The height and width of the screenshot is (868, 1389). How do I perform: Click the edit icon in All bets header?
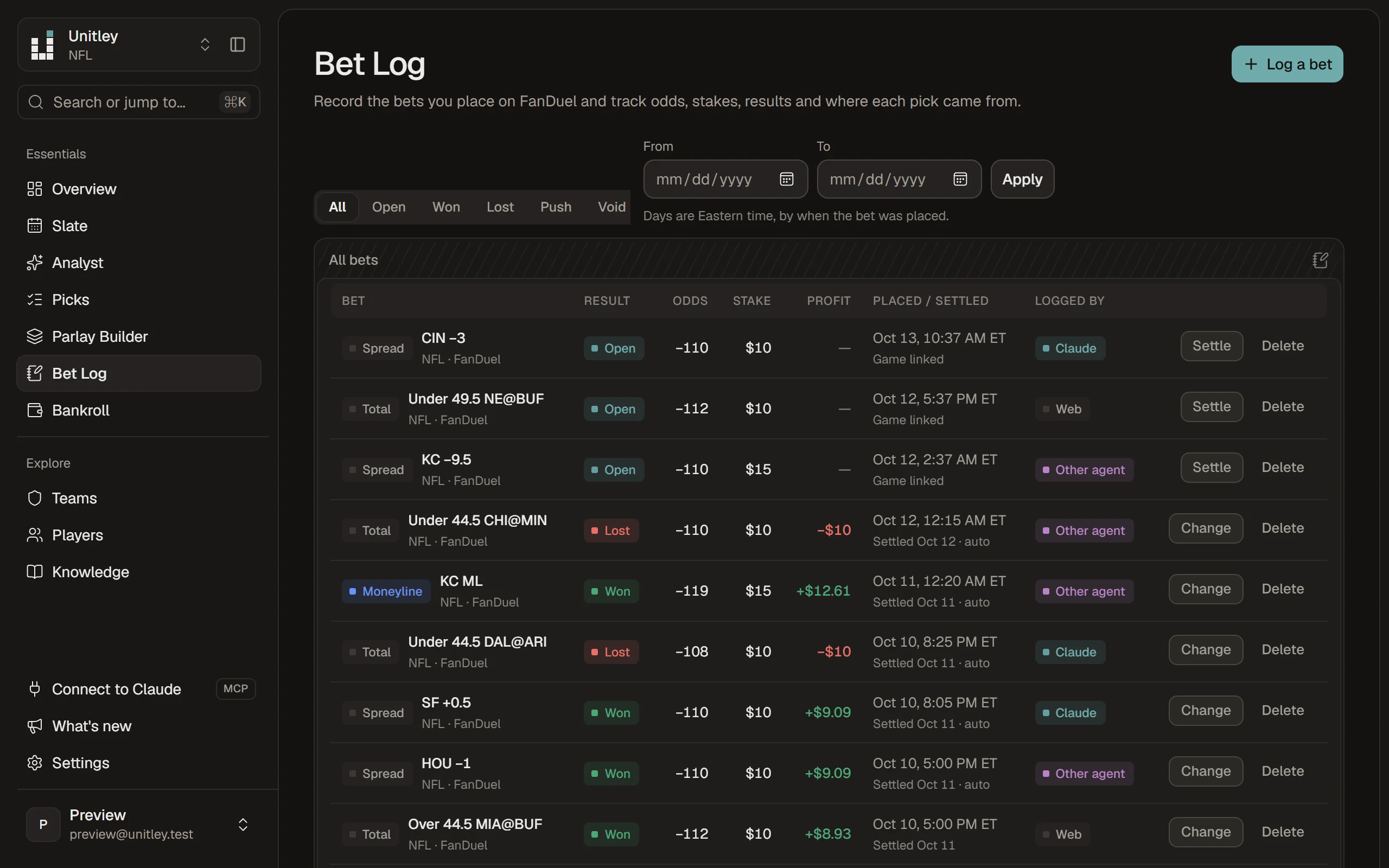tap(1320, 260)
